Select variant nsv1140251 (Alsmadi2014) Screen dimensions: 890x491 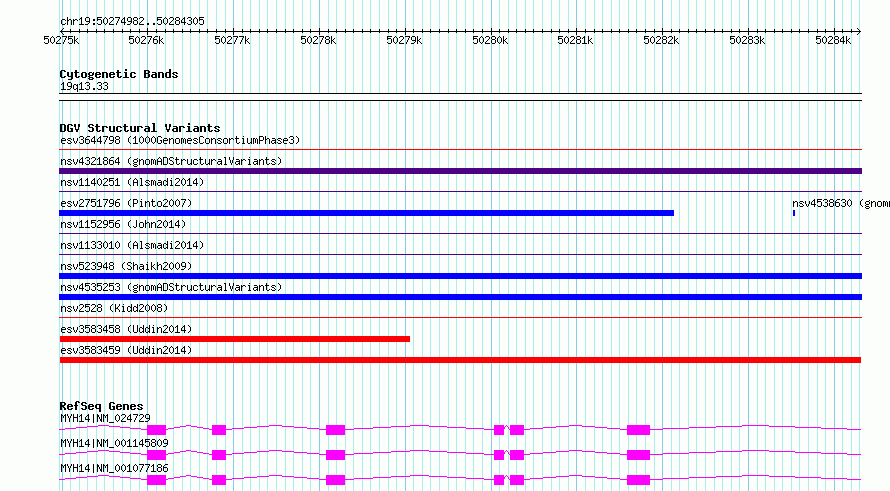(132, 182)
